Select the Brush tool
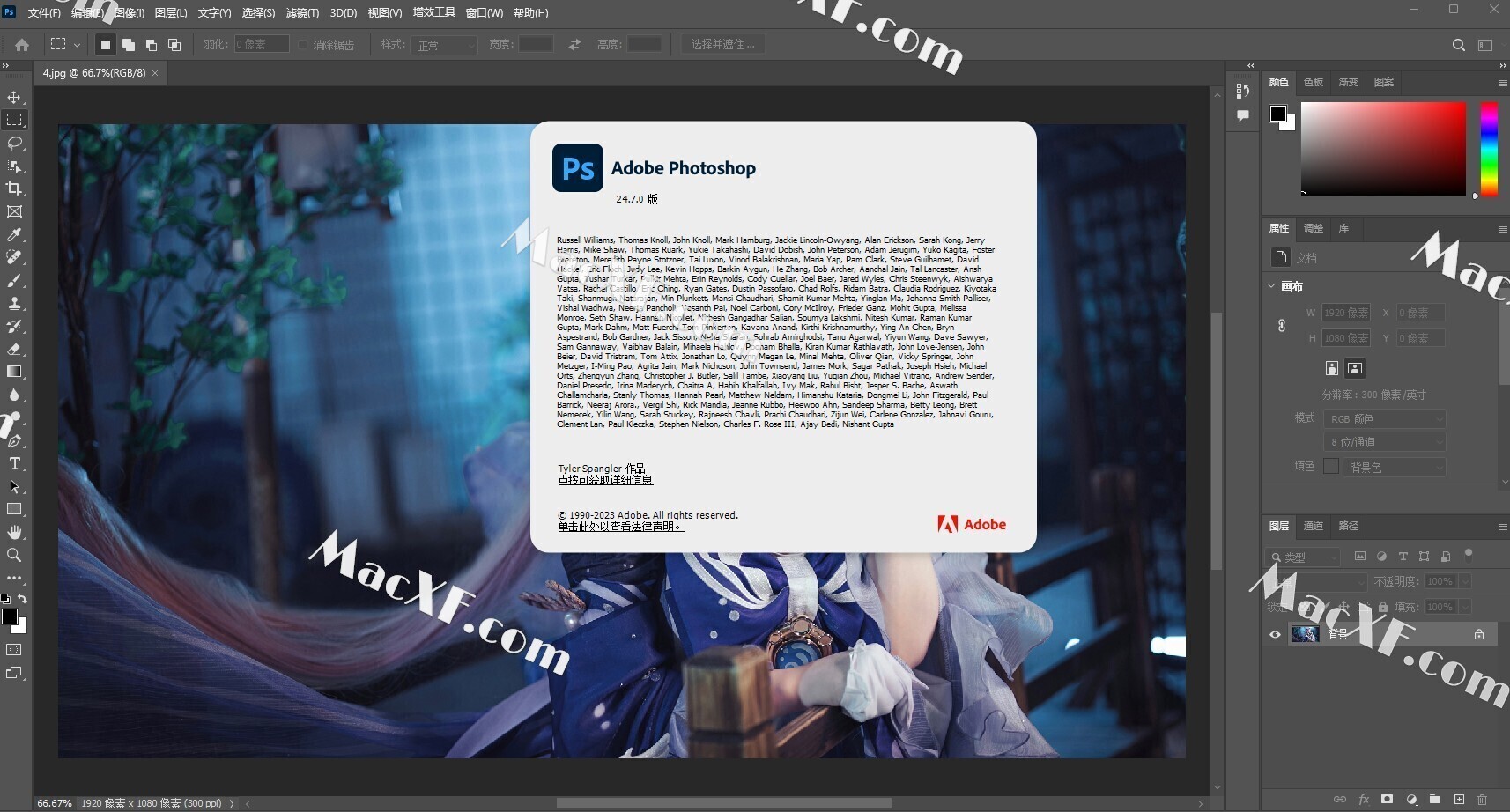Viewport: 1510px width, 812px height. [14, 280]
